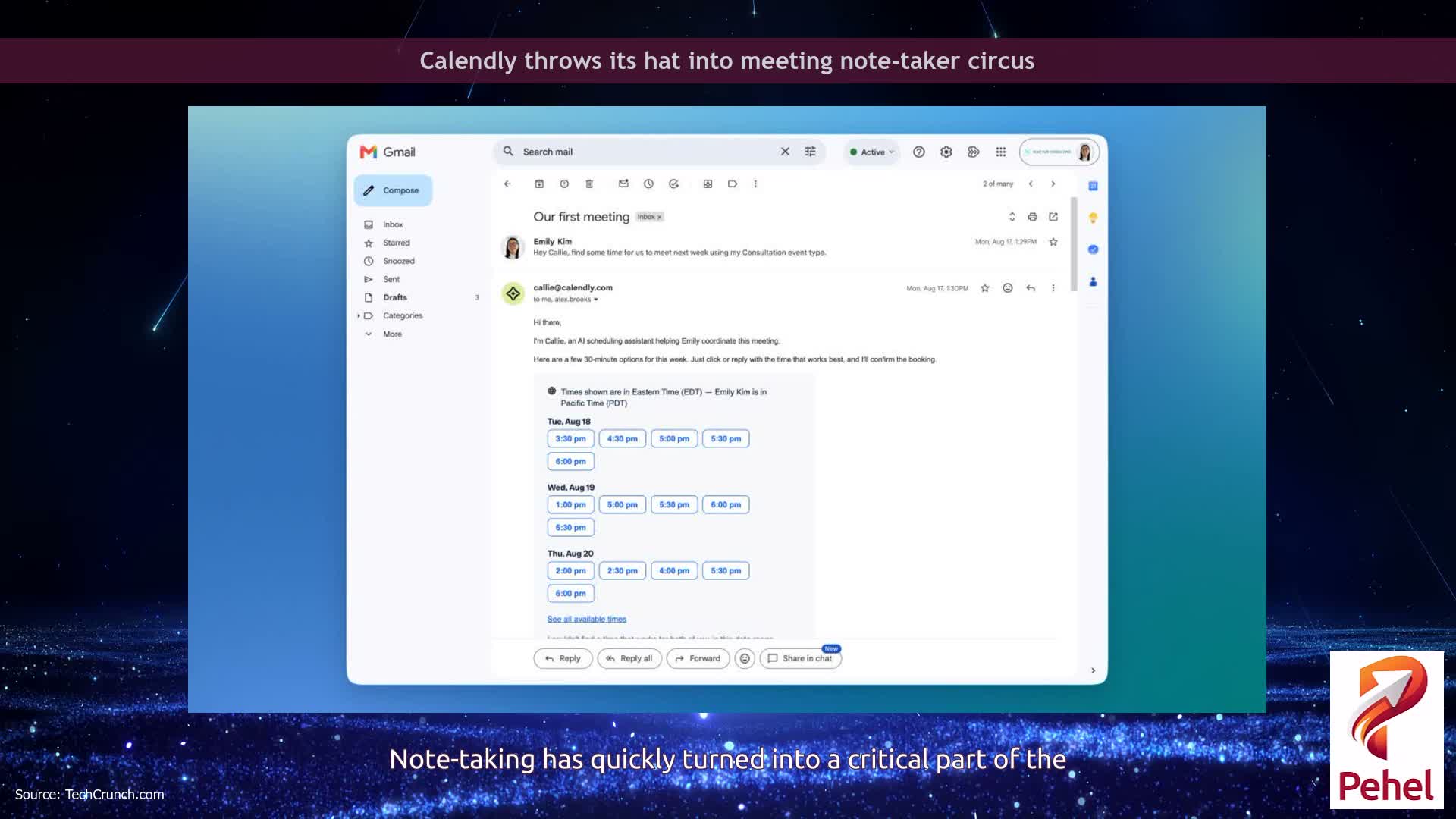Click the email vertical scrollbar
Image resolution: width=1456 pixels, height=819 pixels.
click(1074, 244)
